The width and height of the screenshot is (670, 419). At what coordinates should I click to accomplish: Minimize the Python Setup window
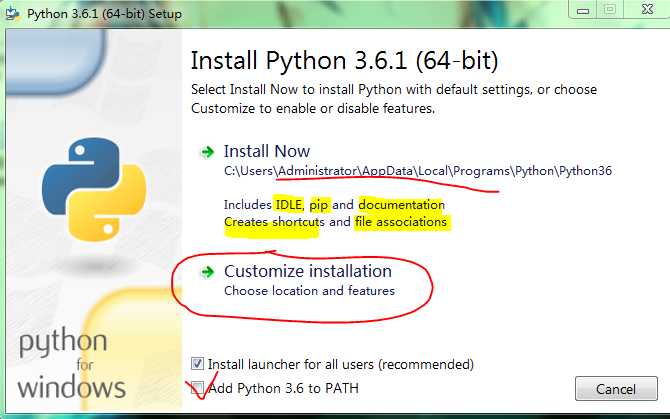[x=583, y=10]
